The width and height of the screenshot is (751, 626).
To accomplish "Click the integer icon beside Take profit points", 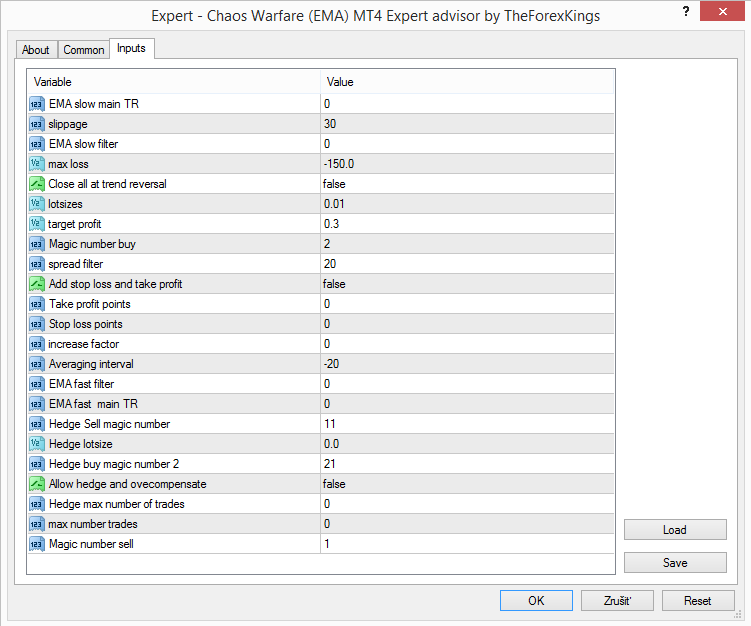I will (x=37, y=304).
